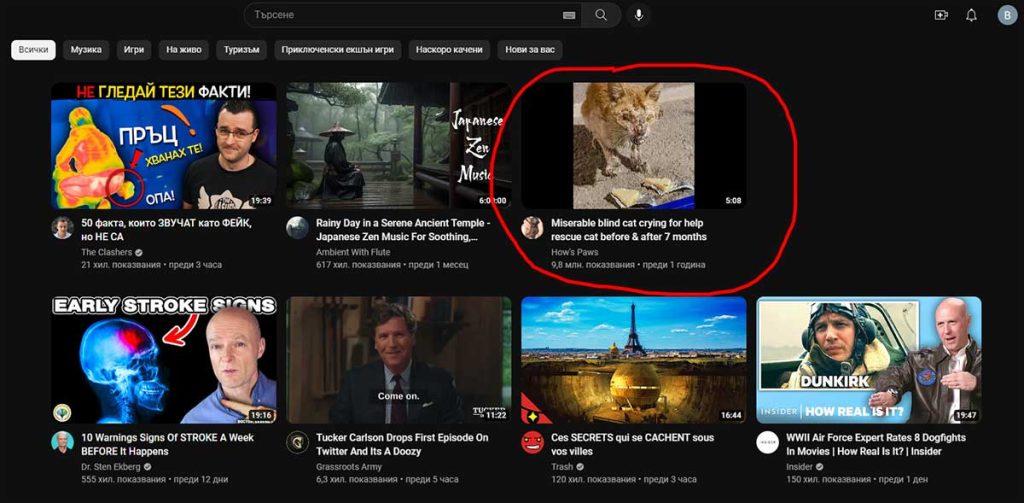Focus the Търсене search field
The width and height of the screenshot is (1024, 503).
pos(400,15)
